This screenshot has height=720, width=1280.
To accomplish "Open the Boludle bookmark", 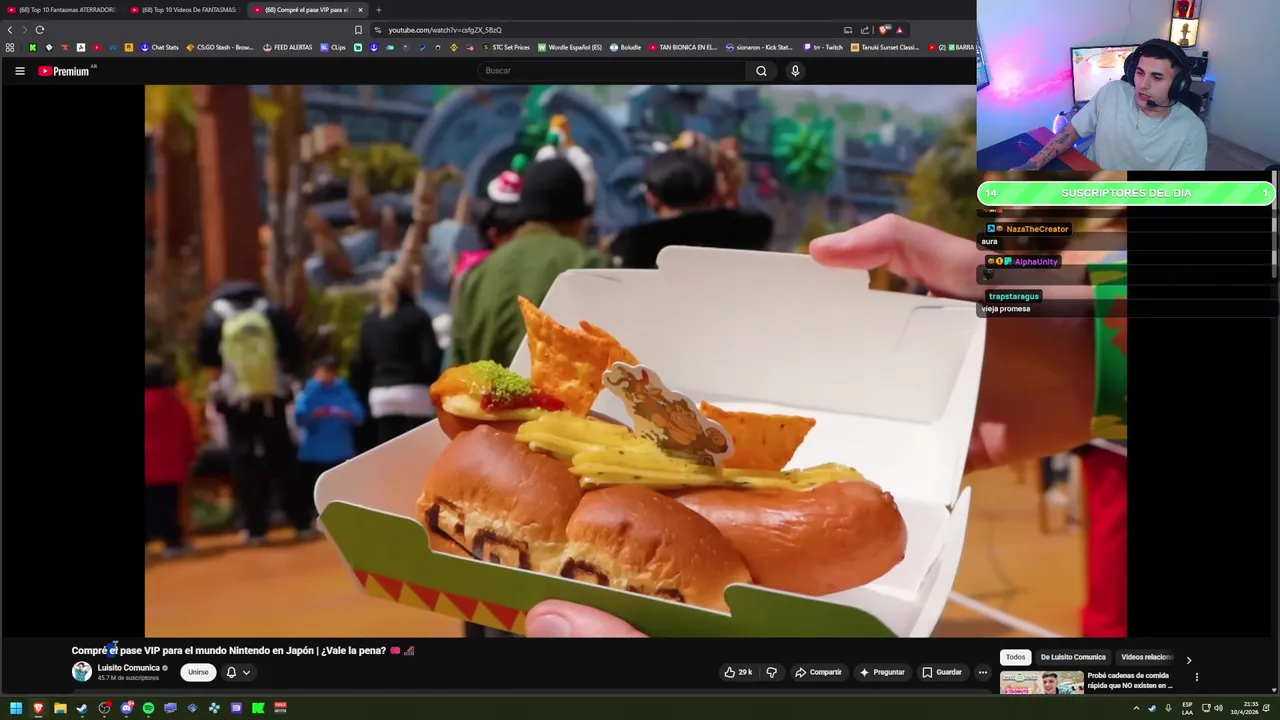I will click(626, 47).
